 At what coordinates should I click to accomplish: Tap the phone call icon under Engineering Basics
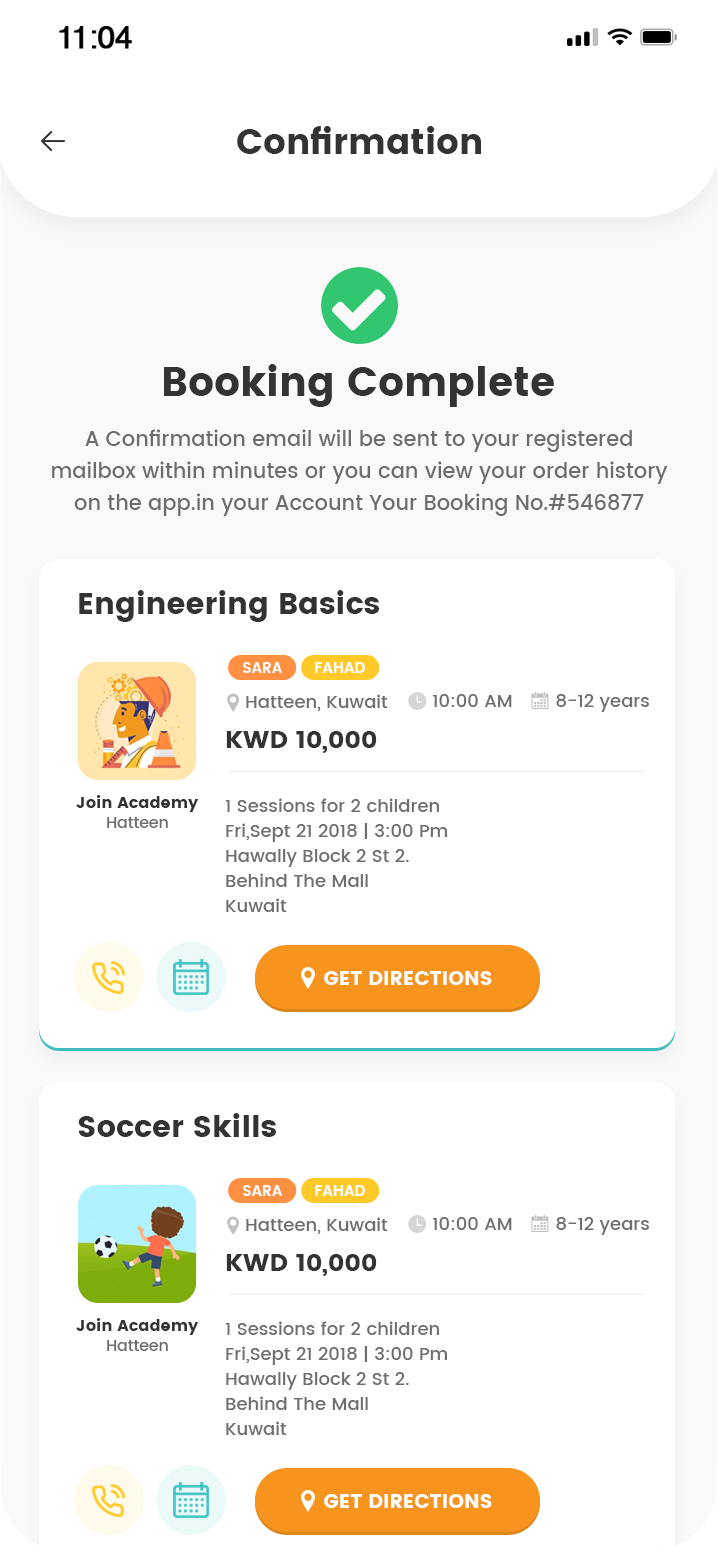[x=109, y=977]
